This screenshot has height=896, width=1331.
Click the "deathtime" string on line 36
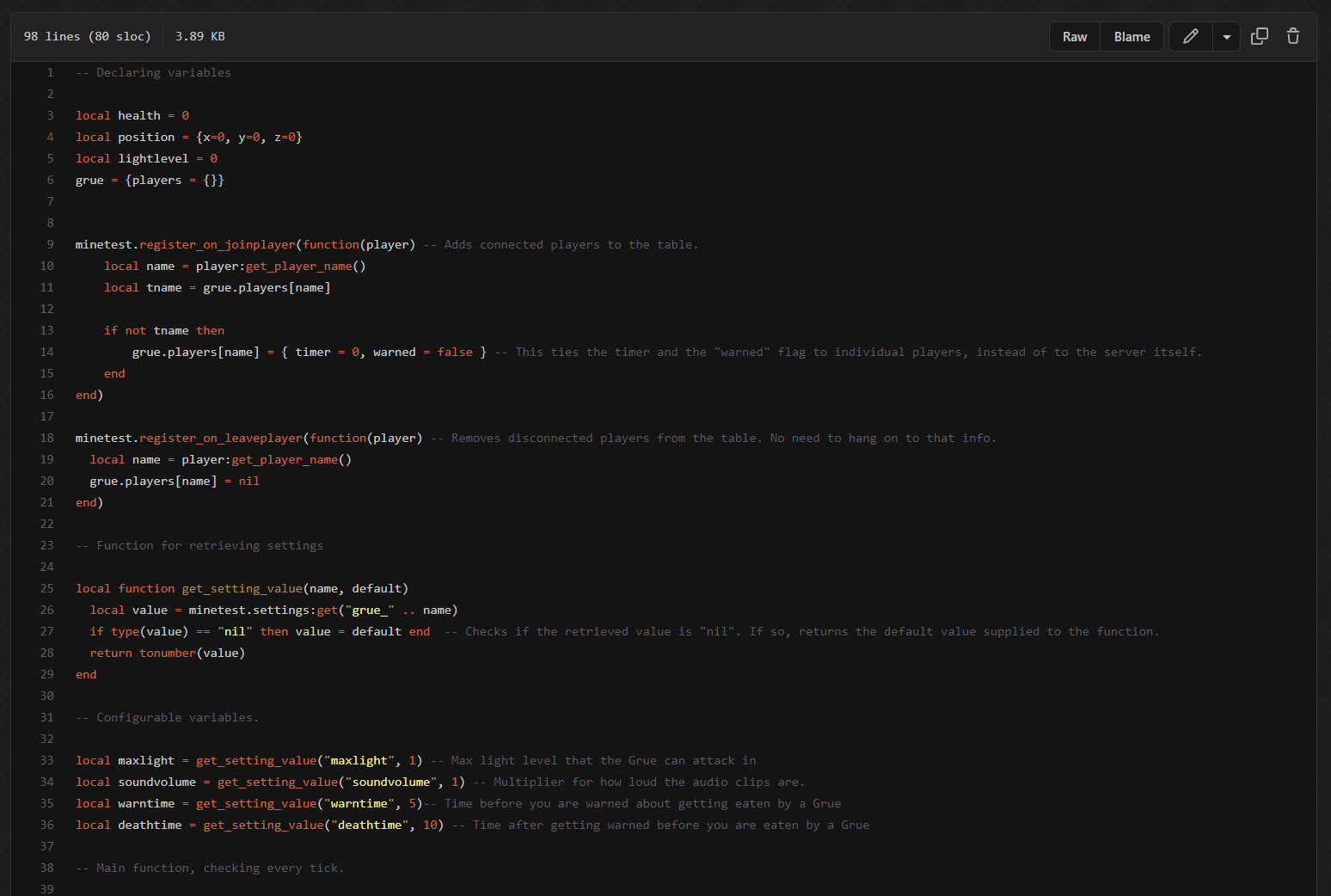tap(370, 825)
